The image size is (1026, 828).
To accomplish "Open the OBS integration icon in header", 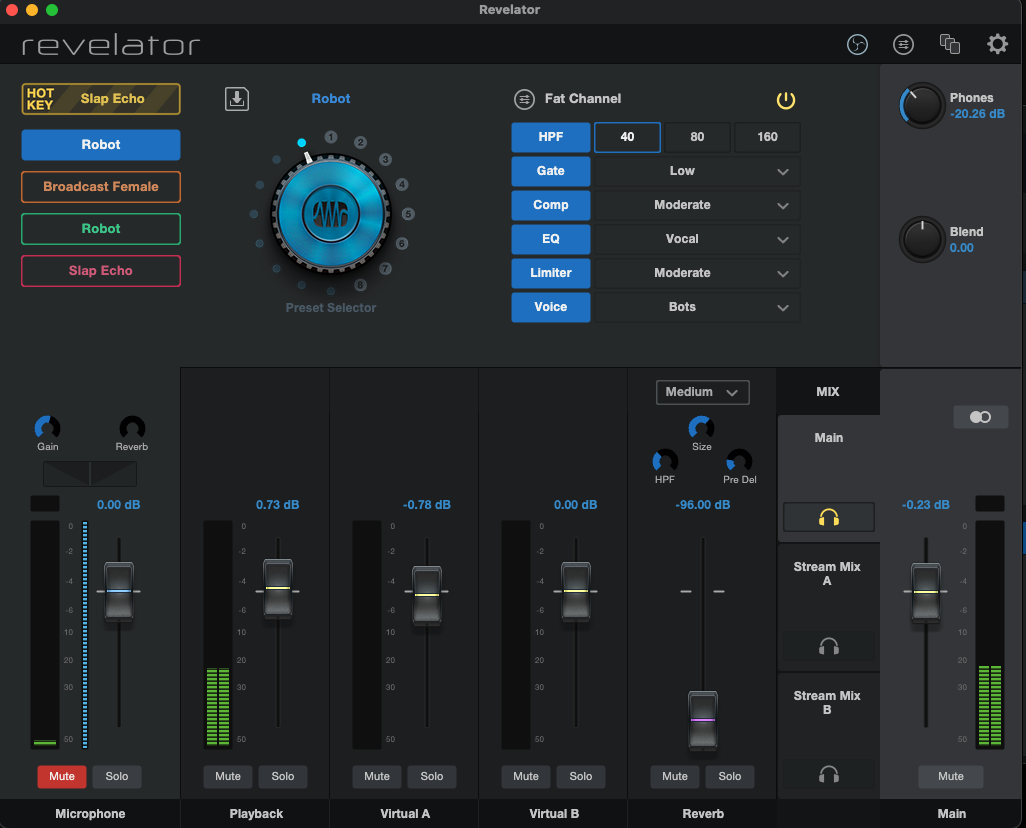I will coord(857,45).
